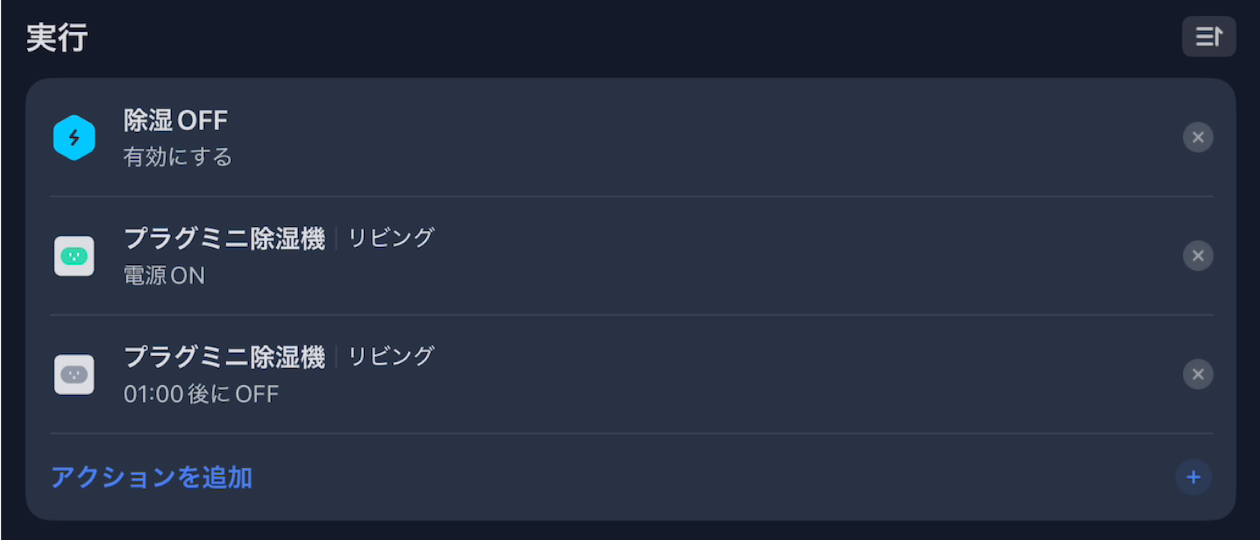Open the 除湿 OFF title
Screen dimensions: 1260x540
[176, 121]
